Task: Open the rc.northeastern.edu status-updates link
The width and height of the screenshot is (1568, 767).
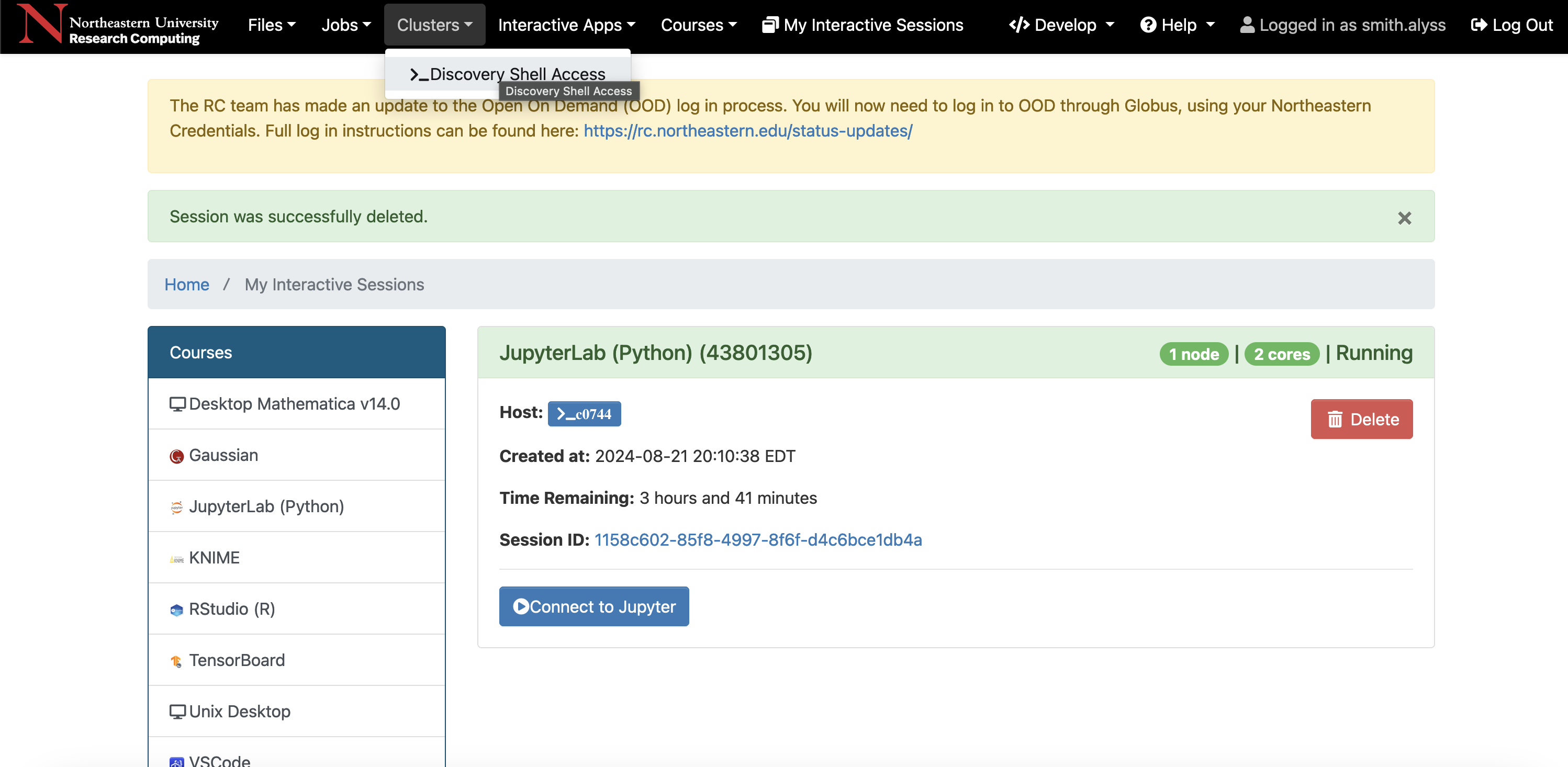Action: point(747,130)
